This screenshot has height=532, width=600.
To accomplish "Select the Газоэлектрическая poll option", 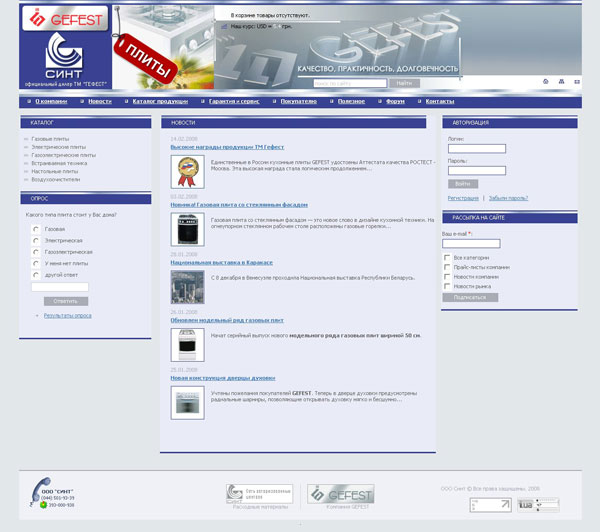I will tap(36, 252).
